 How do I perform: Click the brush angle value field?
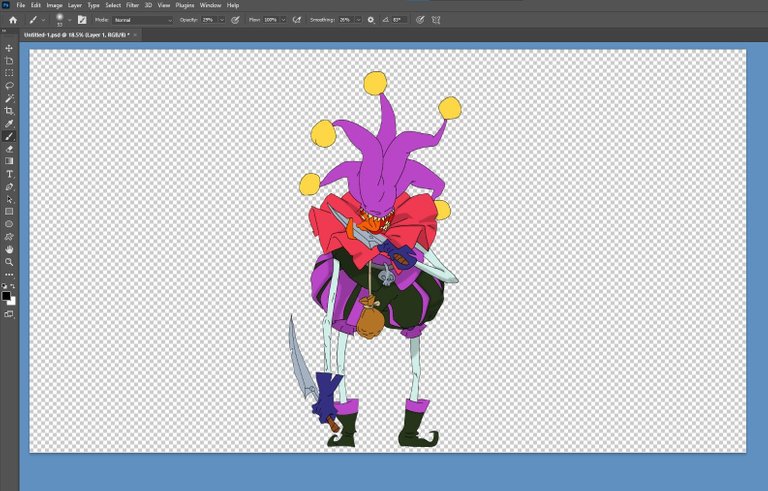point(399,20)
